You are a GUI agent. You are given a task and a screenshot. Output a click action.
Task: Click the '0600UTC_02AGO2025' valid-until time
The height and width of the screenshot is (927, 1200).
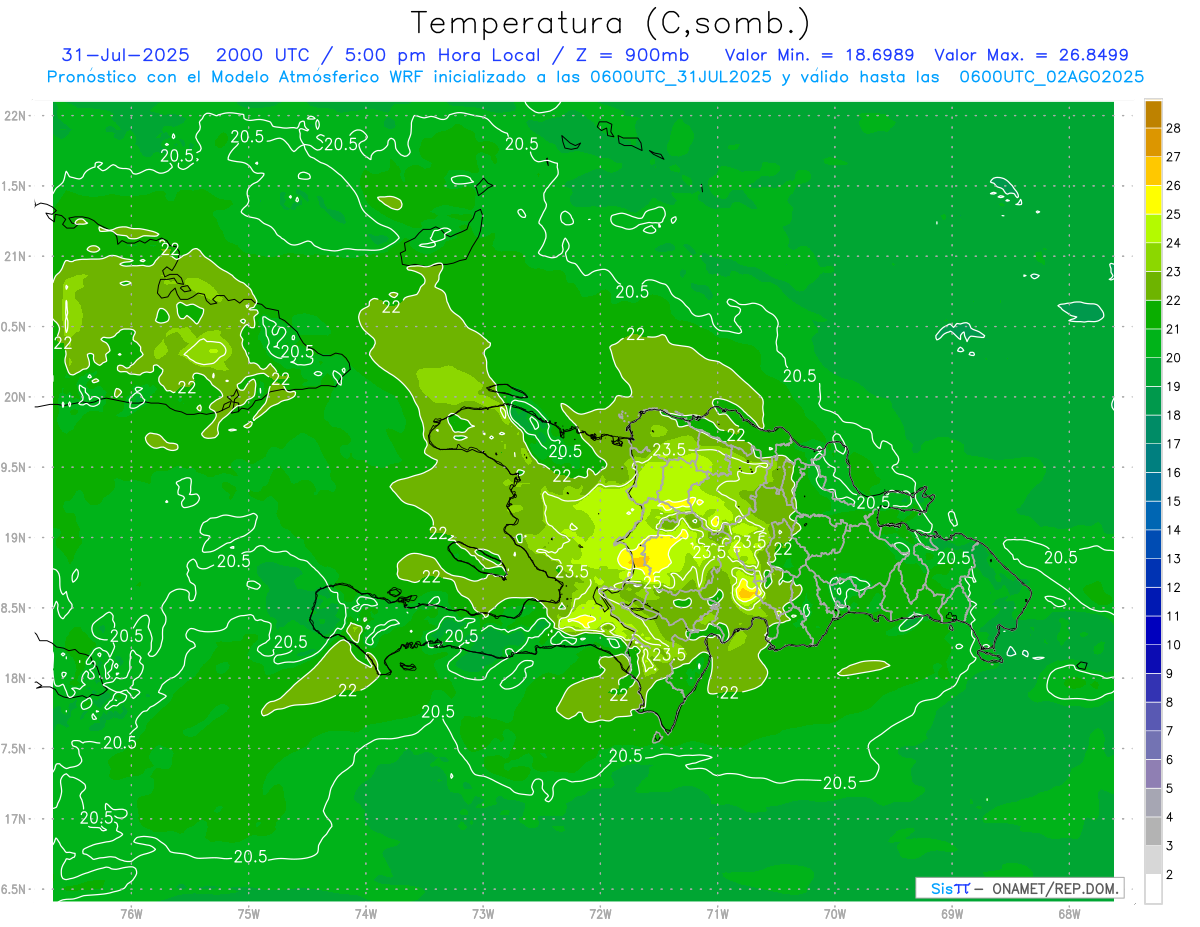[x=1051, y=77]
